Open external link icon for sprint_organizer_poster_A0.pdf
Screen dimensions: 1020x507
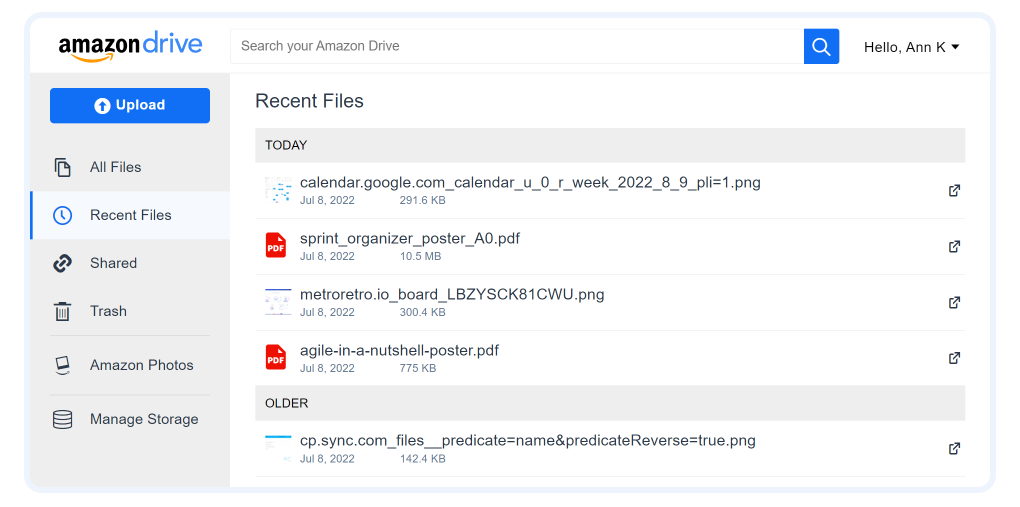tap(954, 247)
